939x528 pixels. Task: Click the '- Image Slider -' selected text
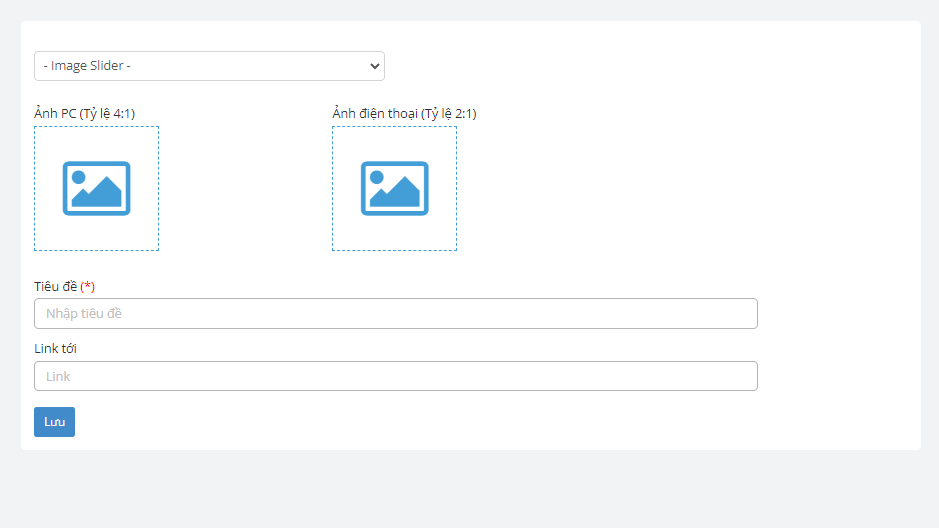[x=88, y=66]
